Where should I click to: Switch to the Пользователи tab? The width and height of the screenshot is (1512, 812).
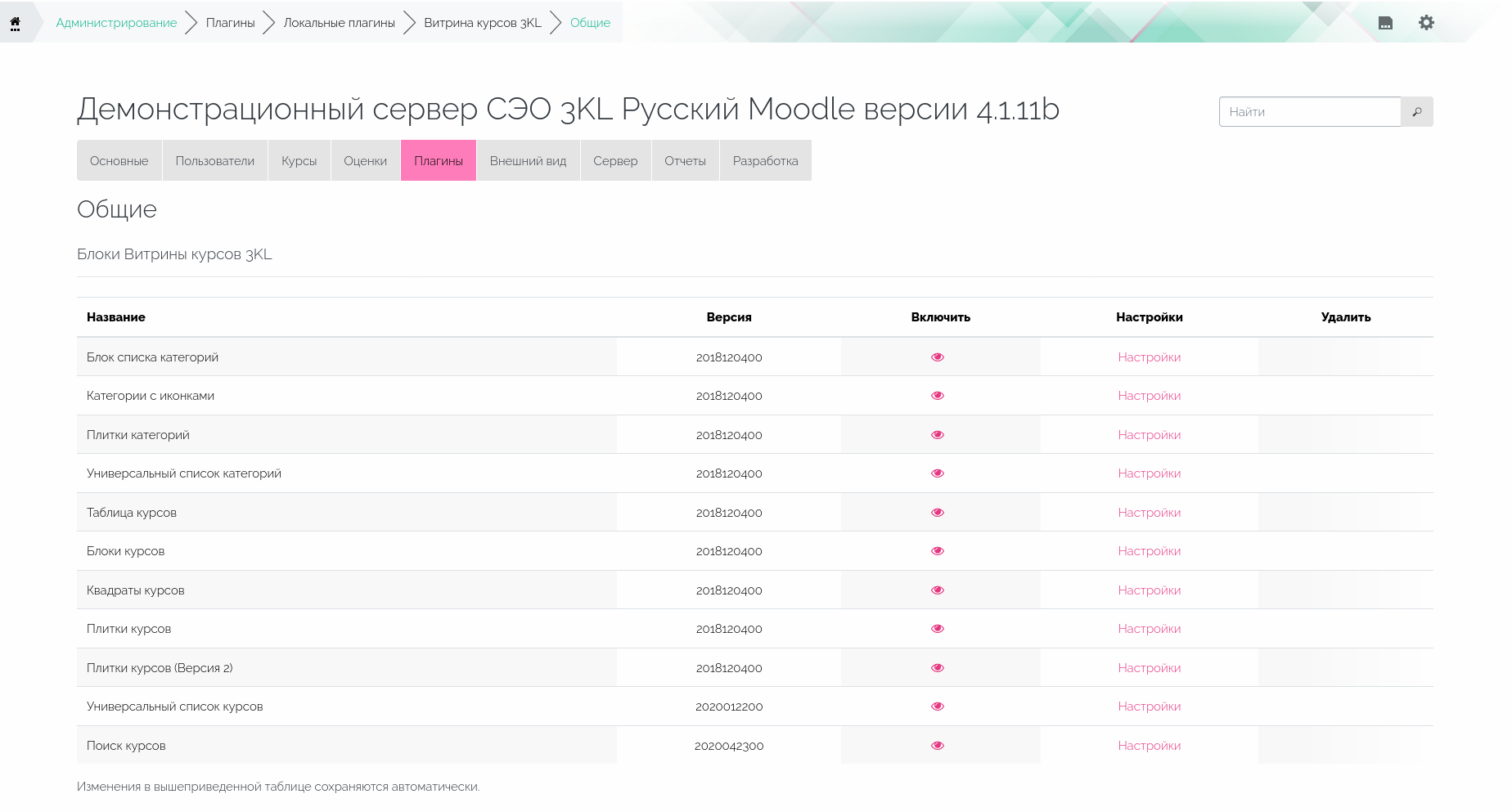point(215,160)
